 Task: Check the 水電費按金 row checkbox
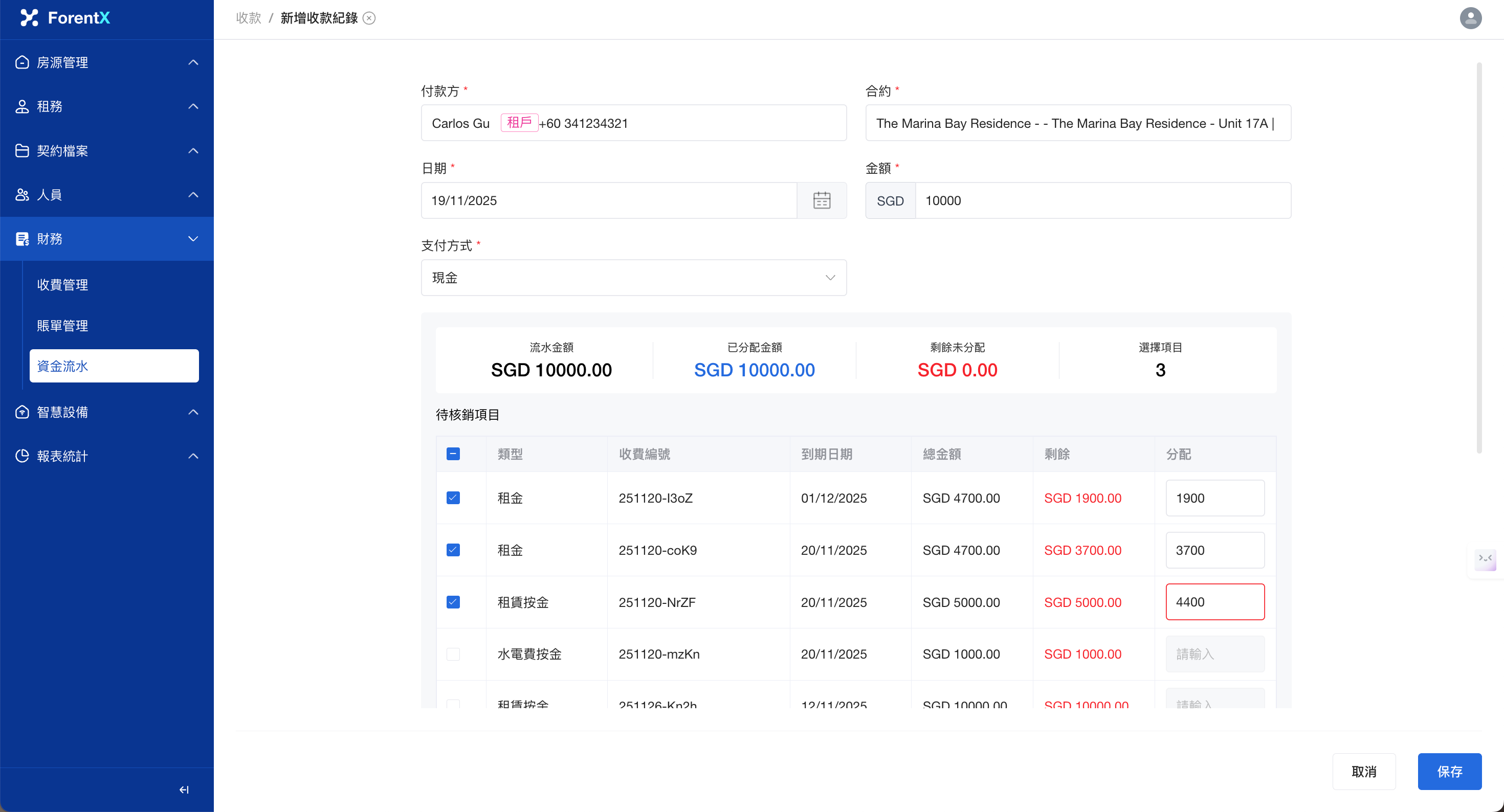point(453,654)
